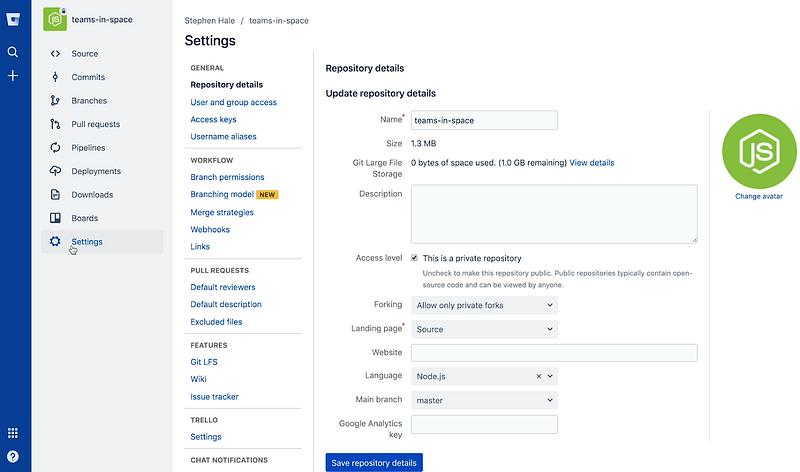Screen dimensions: 800x472
Task: Click the Pipelines cycle icon
Action: [55, 147]
